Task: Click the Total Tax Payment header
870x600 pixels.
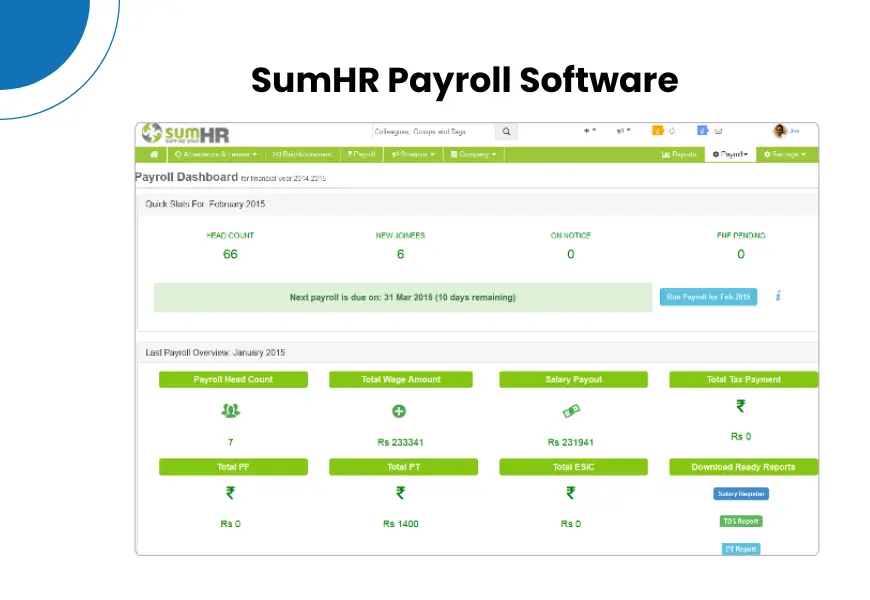Action: tap(743, 380)
